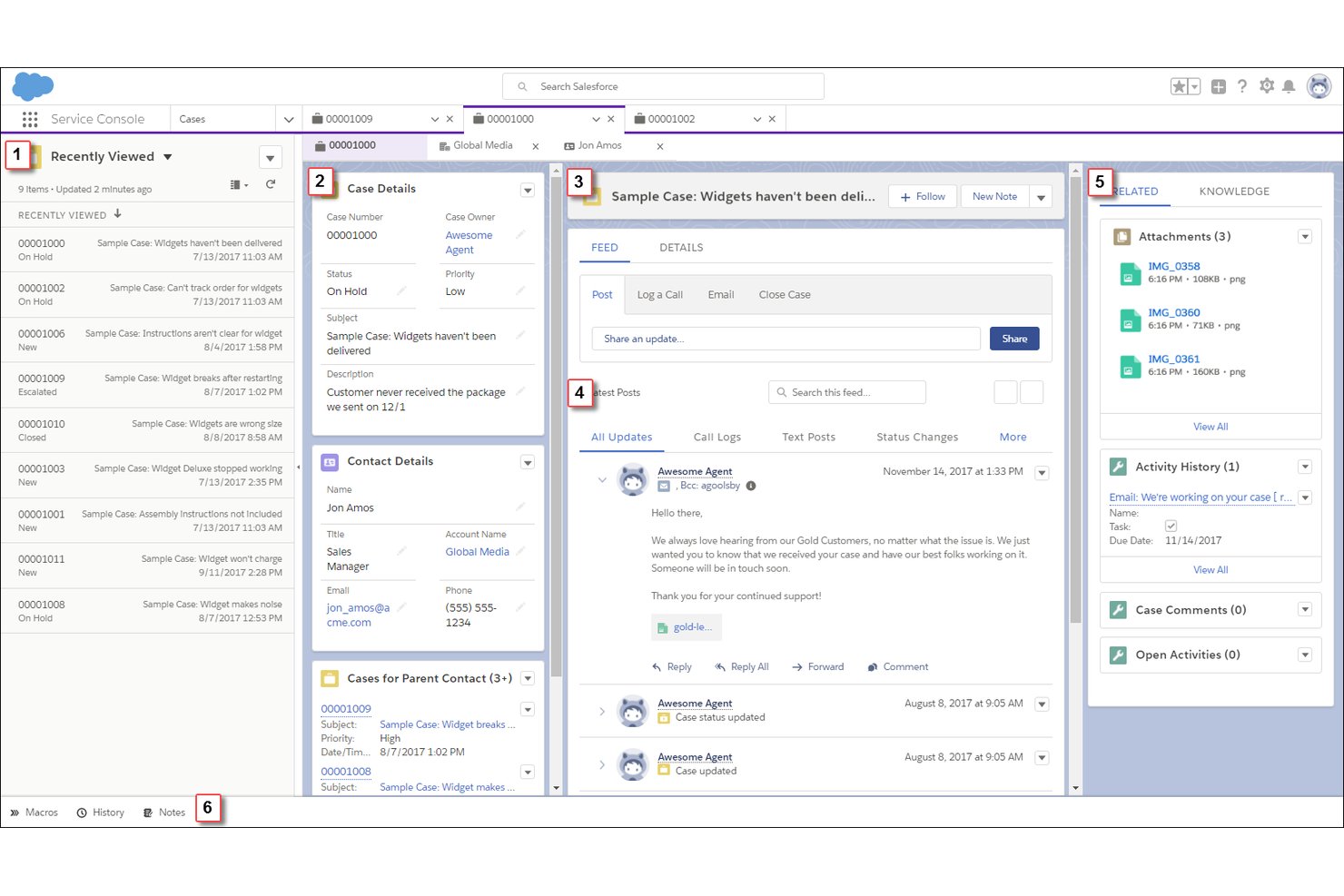Open the list display options icon
This screenshot has width=1344, height=896.
239,184
